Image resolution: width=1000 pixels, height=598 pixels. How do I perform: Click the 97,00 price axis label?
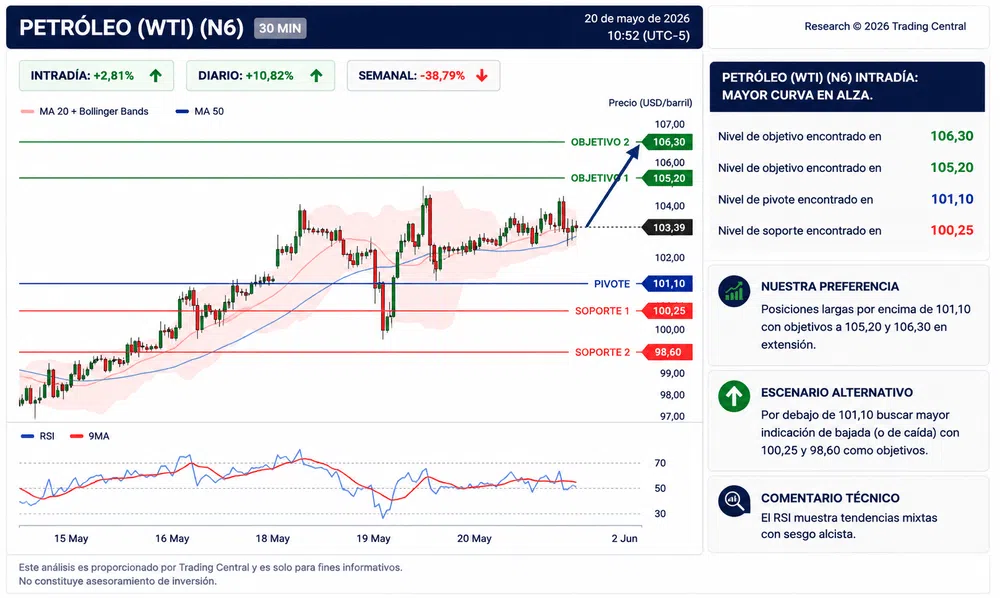coord(672,416)
